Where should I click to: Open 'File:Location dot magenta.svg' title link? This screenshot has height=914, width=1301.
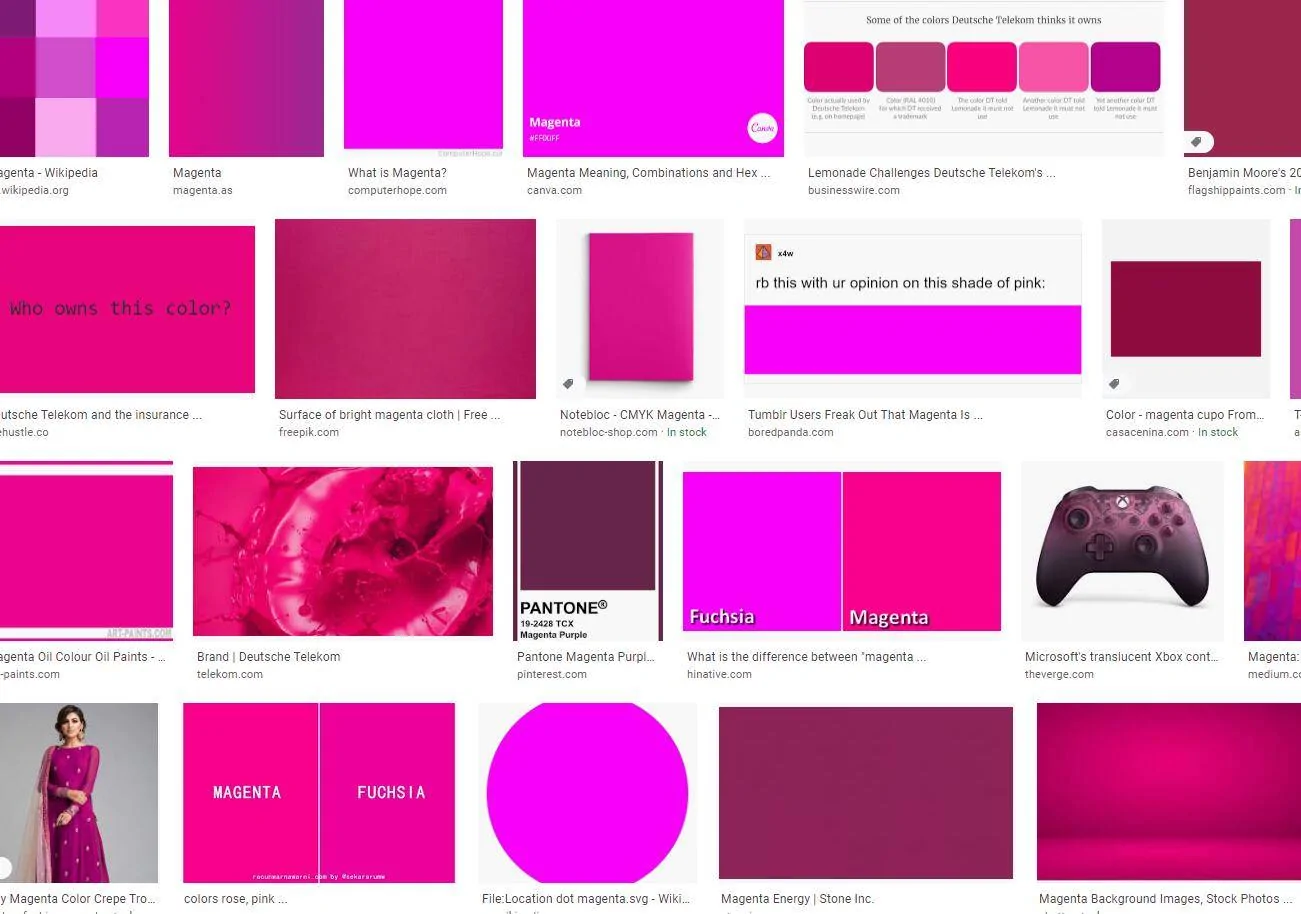pos(586,899)
